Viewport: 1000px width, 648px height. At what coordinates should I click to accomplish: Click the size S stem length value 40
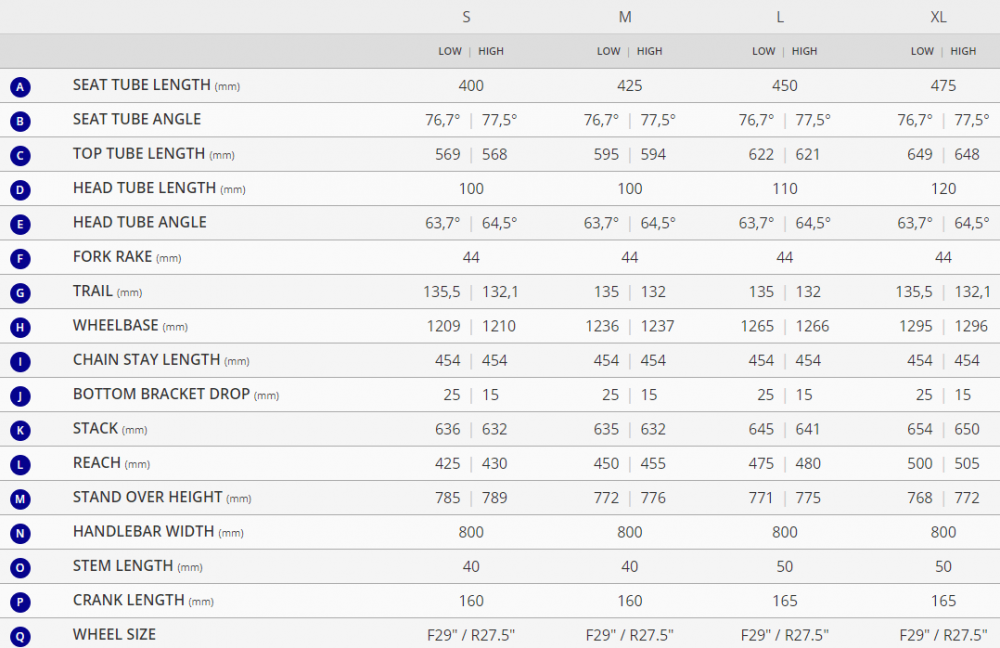click(471, 566)
